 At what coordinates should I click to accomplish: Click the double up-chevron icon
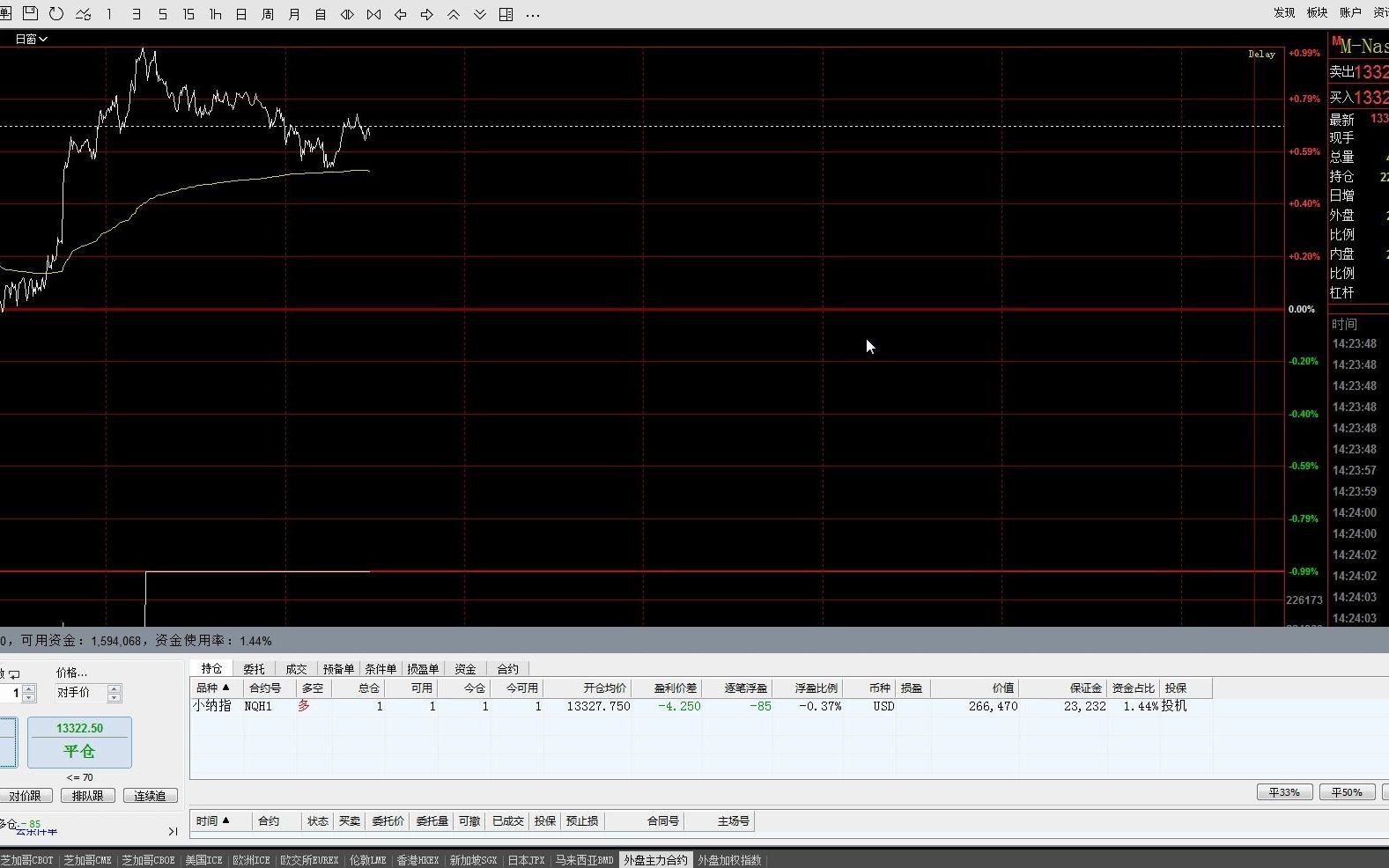click(x=453, y=14)
